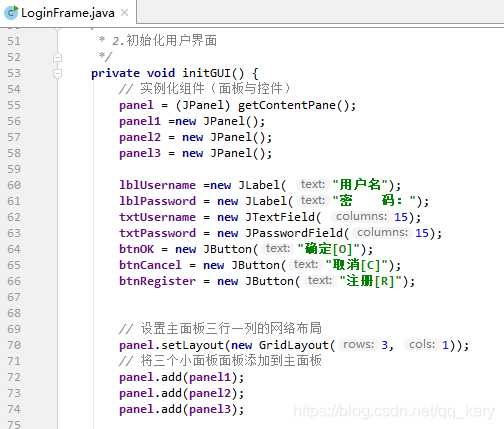This screenshot has height=429, width=504.
Task: Collapse the initGUI method fold at line 53
Action: click(57, 73)
